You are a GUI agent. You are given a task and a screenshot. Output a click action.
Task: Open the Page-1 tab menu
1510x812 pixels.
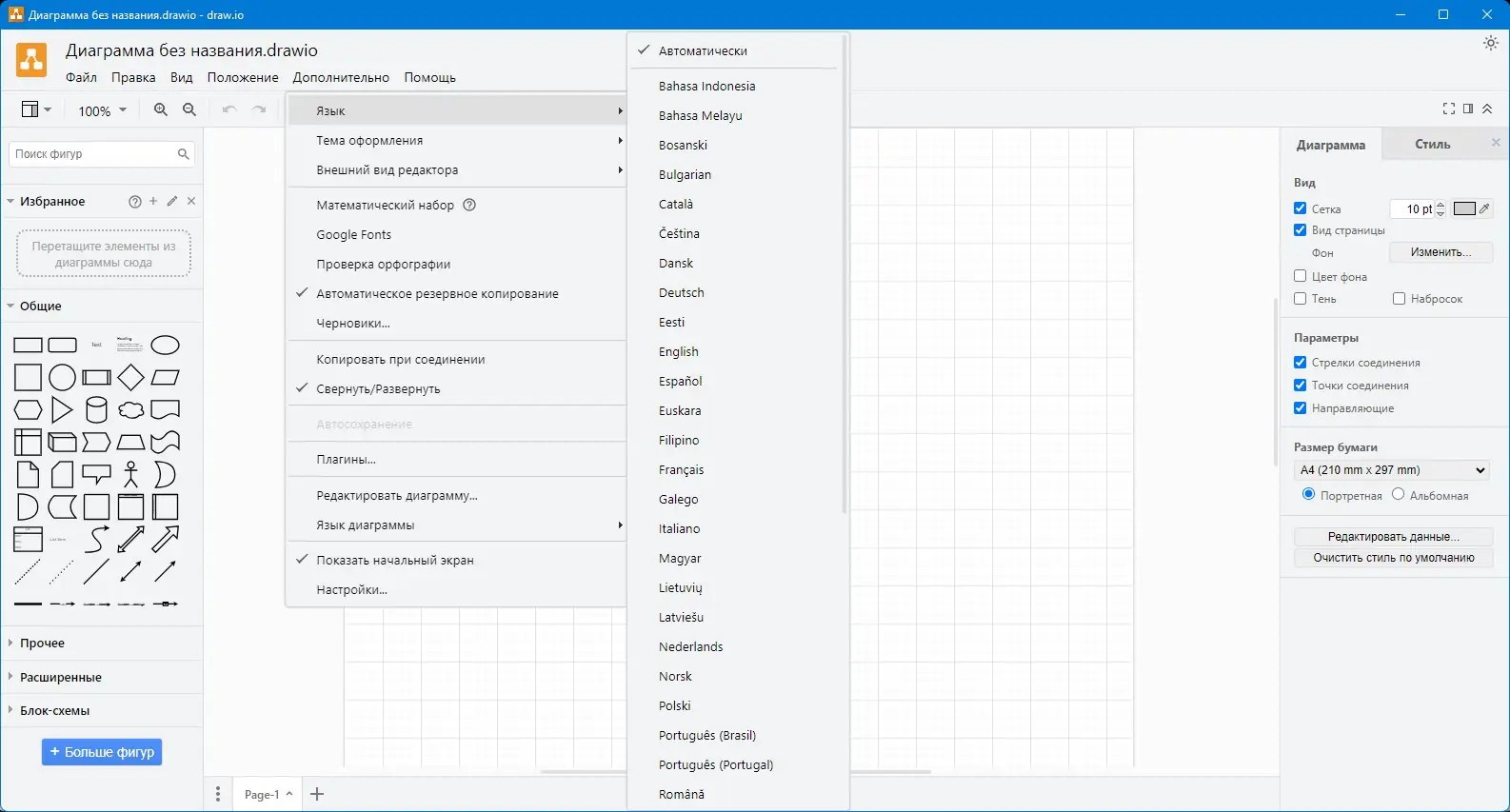tap(268, 794)
